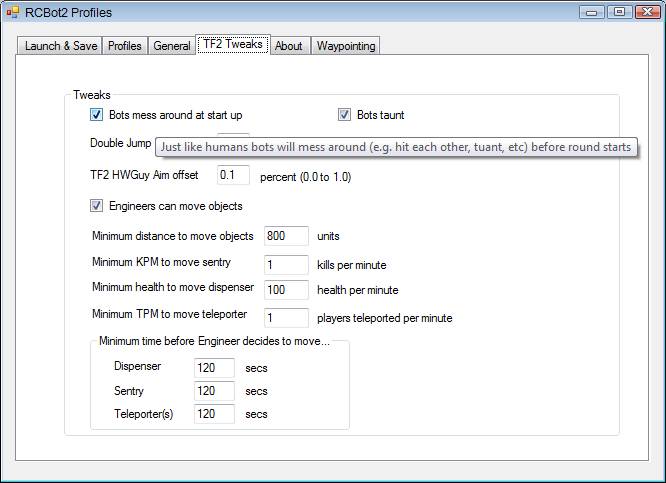Click the Teleporter(s) seconds field

tap(214, 414)
